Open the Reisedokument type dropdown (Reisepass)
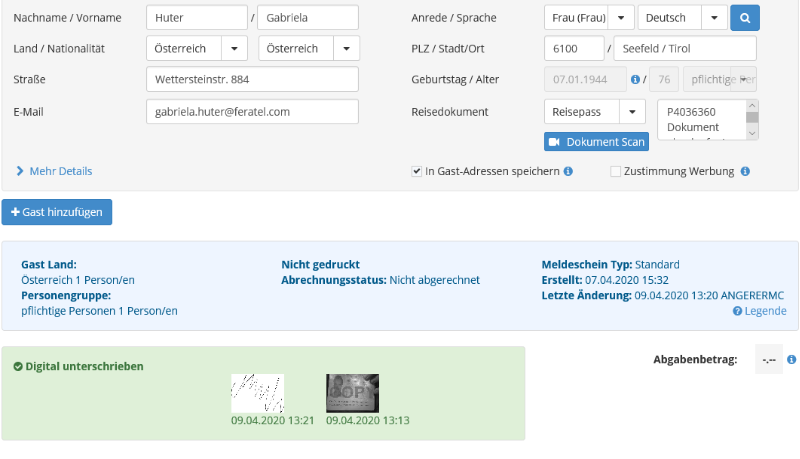The image size is (800, 459). 632,111
